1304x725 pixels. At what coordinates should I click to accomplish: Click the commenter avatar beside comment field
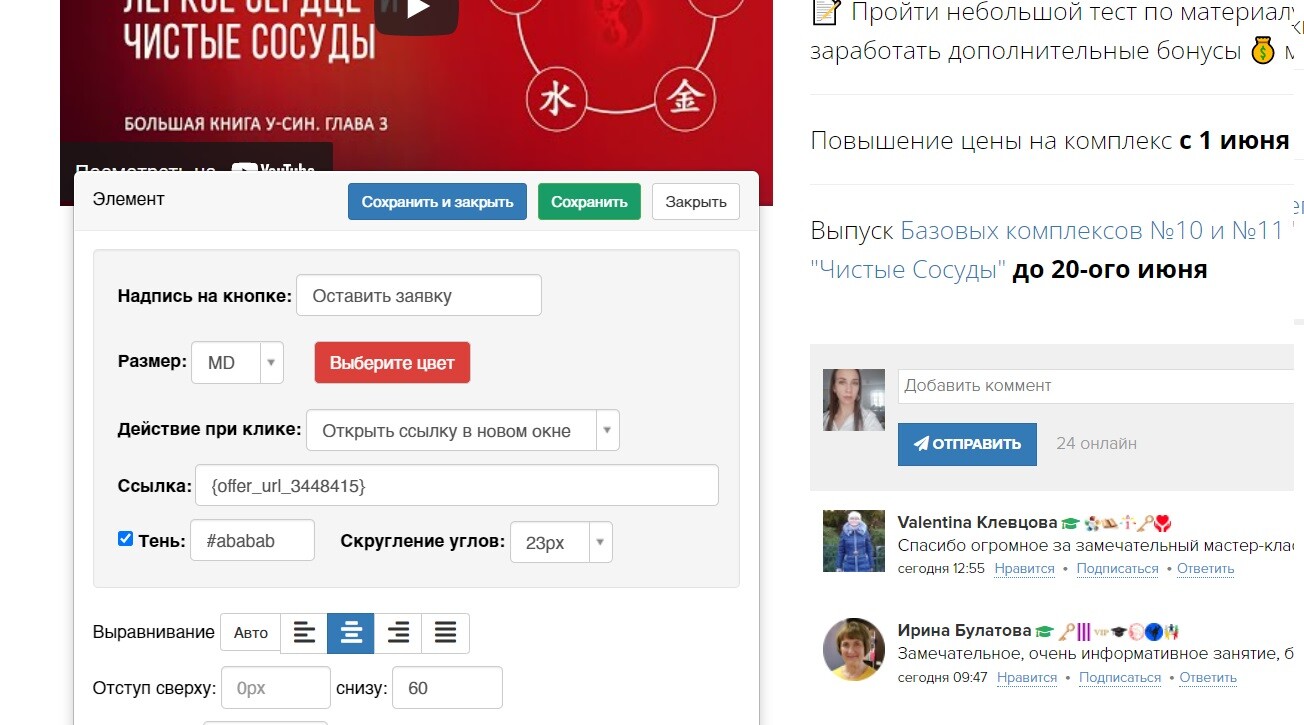(853, 400)
